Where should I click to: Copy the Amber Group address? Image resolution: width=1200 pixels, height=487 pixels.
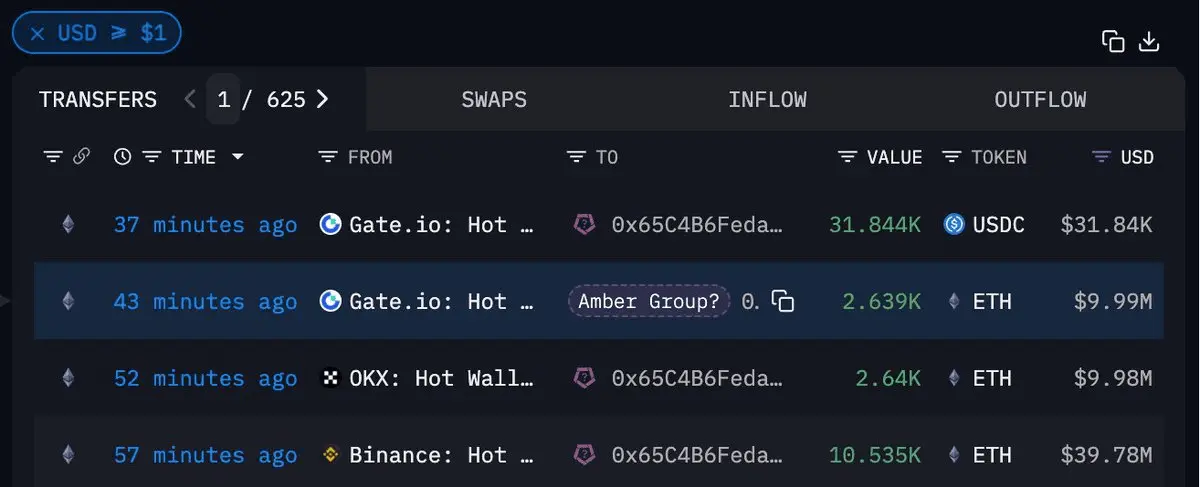(x=784, y=301)
